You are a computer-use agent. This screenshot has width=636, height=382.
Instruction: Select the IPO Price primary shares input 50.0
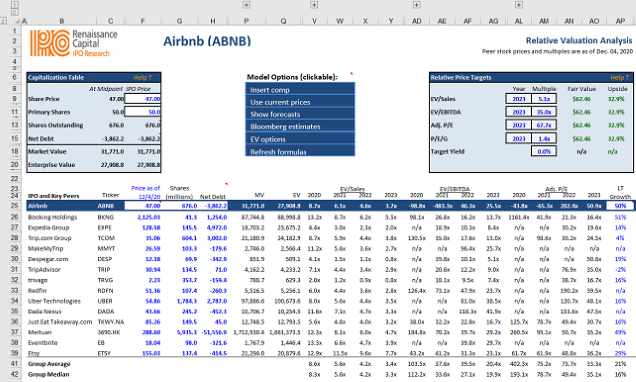pos(143,112)
